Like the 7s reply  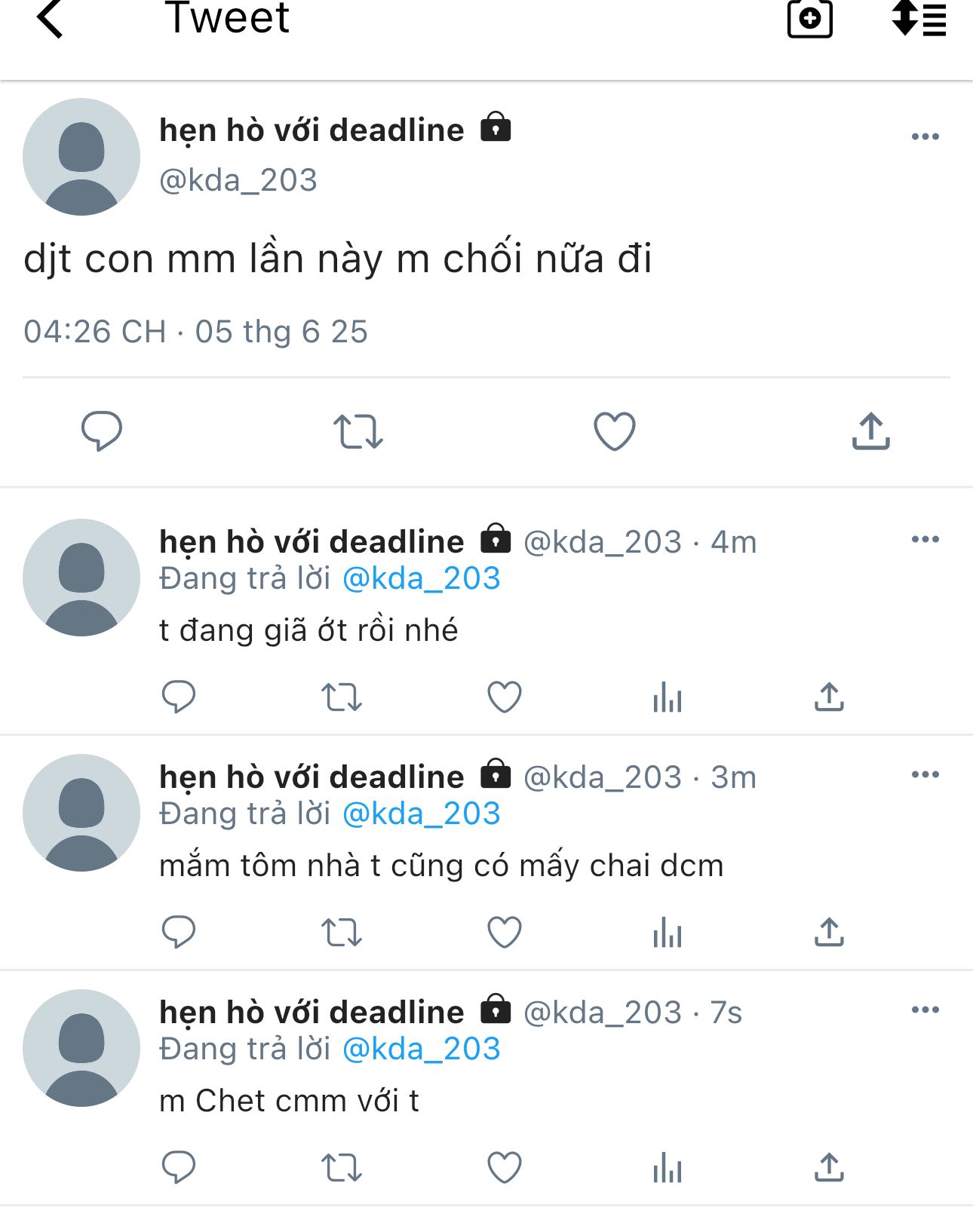point(505,1168)
